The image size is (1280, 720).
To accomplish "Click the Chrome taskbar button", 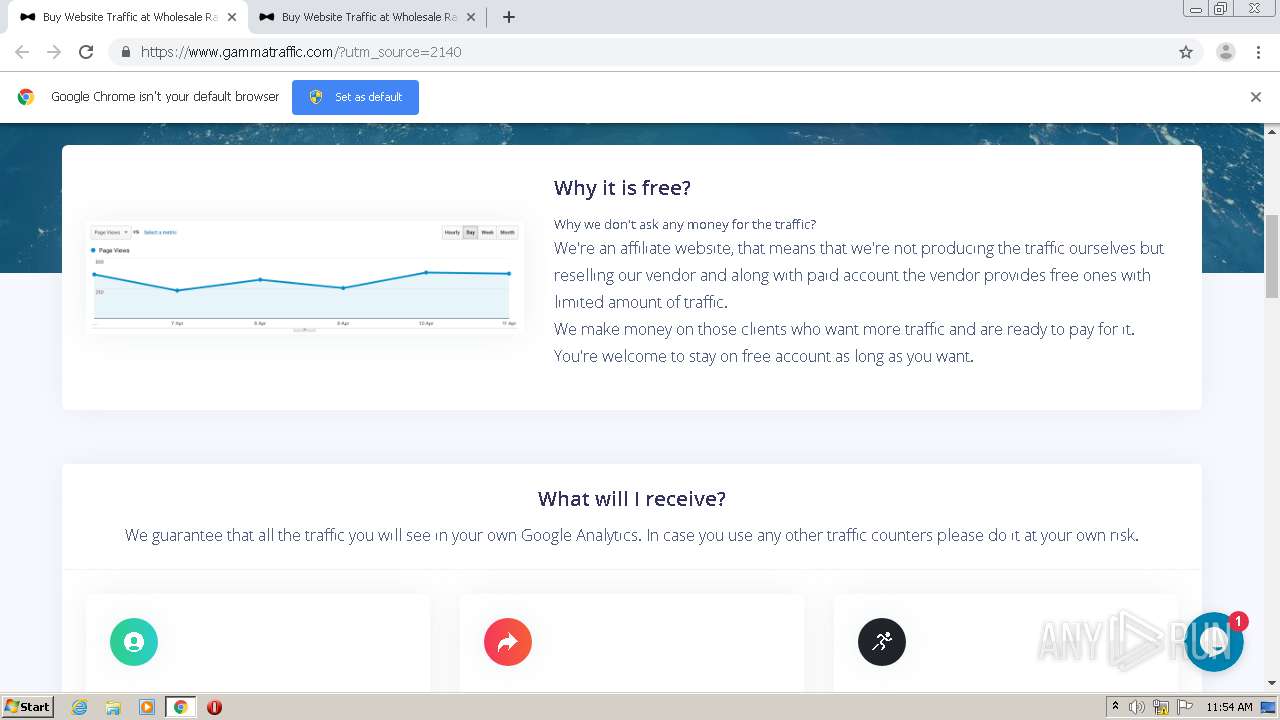I will pos(181,707).
